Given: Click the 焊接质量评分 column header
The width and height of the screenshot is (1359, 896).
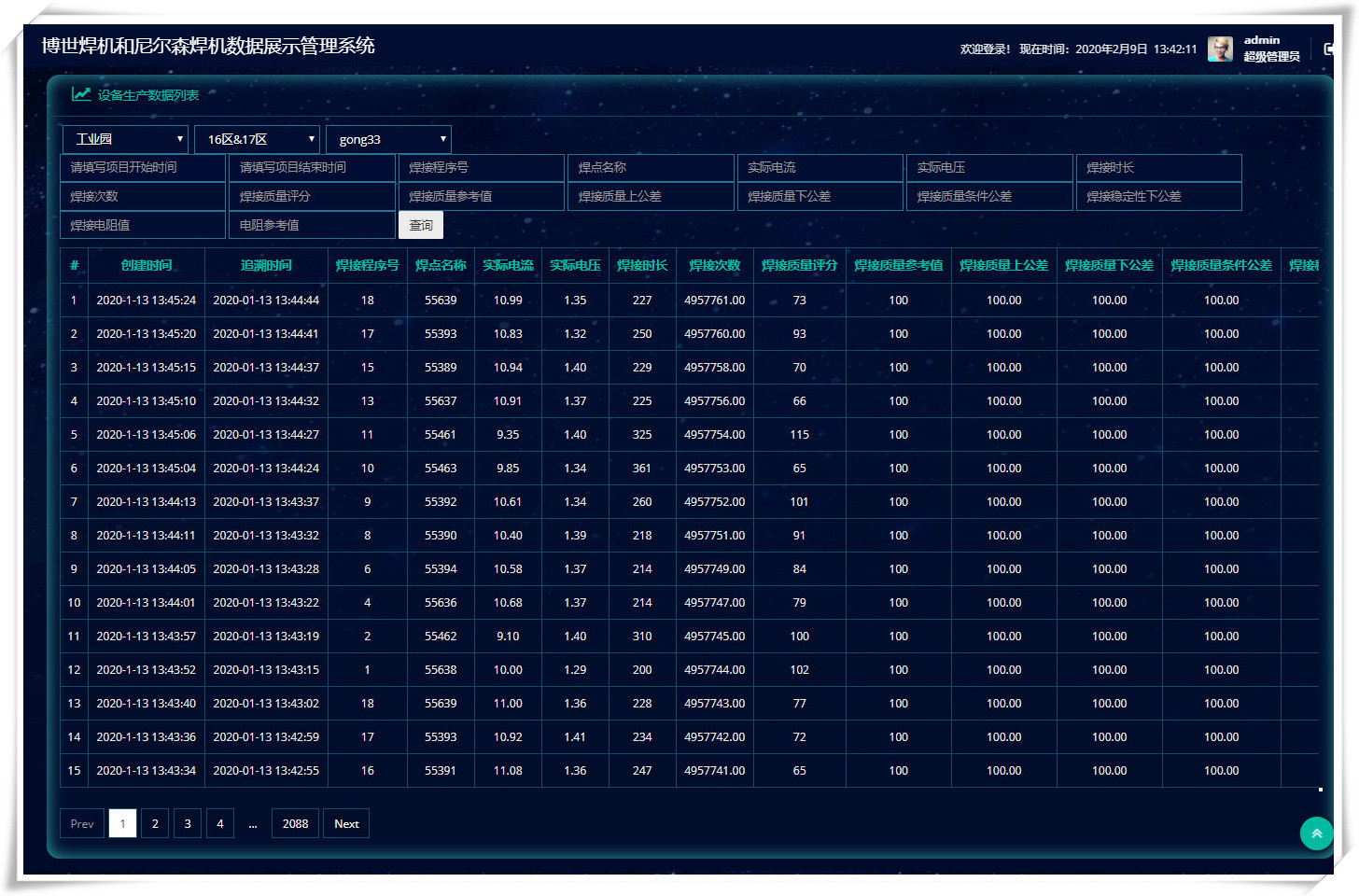Looking at the screenshot, I should [799, 265].
